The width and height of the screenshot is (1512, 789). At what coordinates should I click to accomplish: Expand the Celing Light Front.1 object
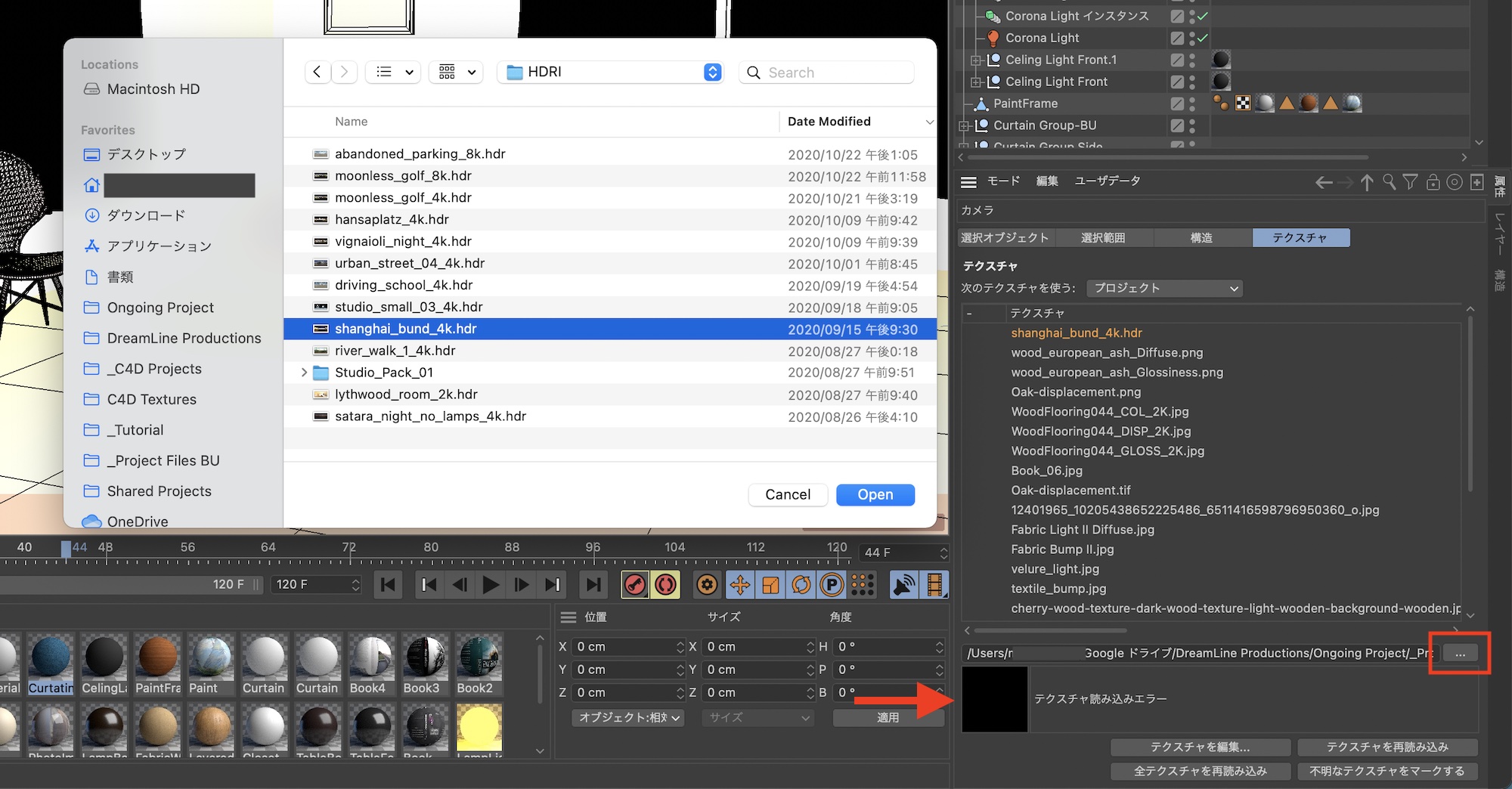click(x=976, y=60)
